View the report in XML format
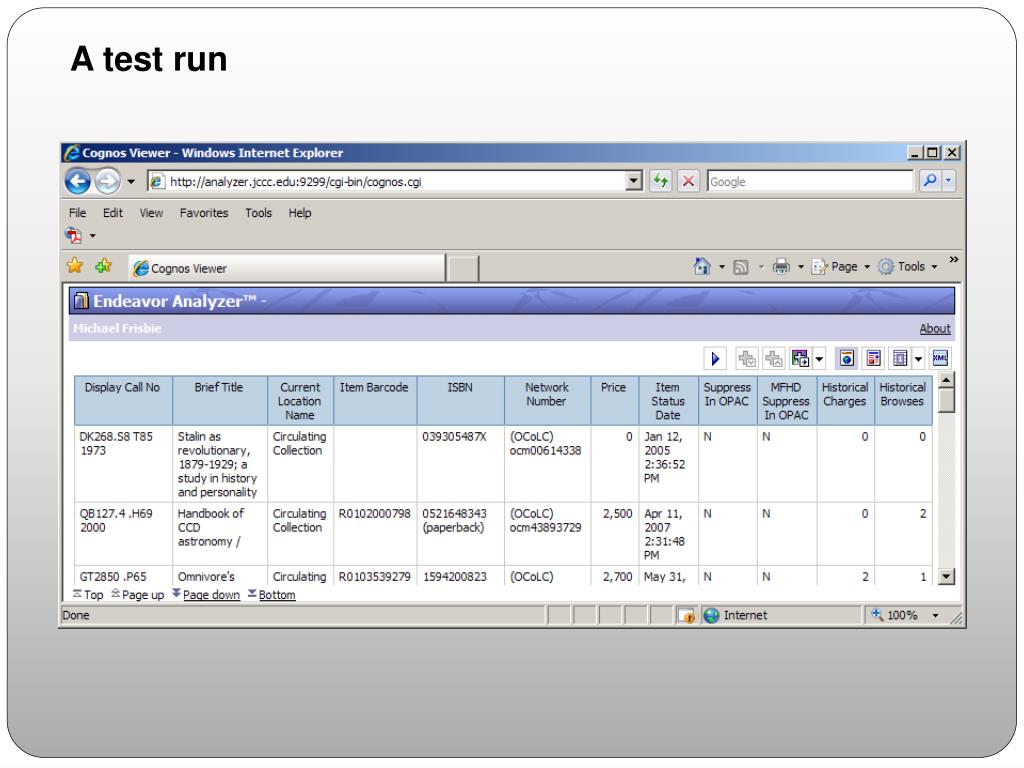Screen dimensions: 1024x768 [940, 359]
